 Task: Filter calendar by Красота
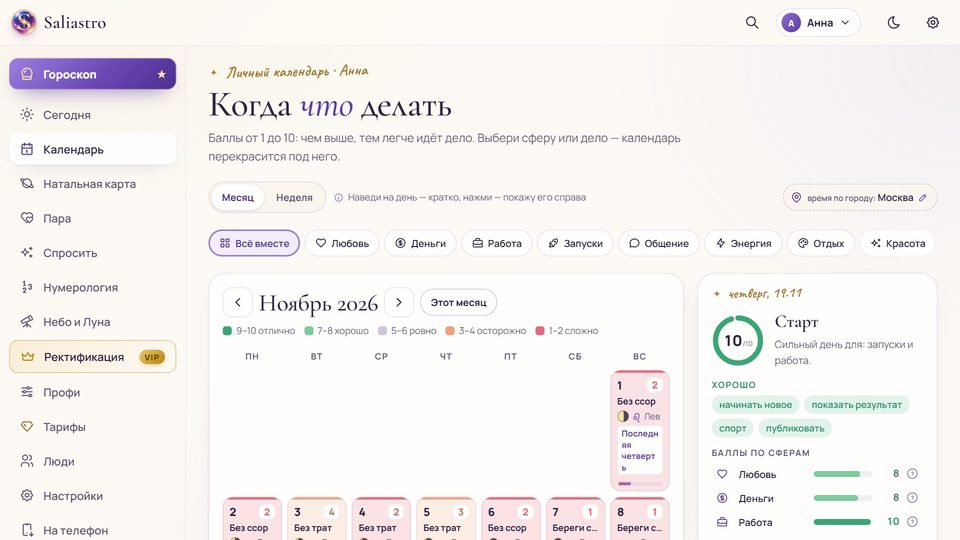point(898,243)
